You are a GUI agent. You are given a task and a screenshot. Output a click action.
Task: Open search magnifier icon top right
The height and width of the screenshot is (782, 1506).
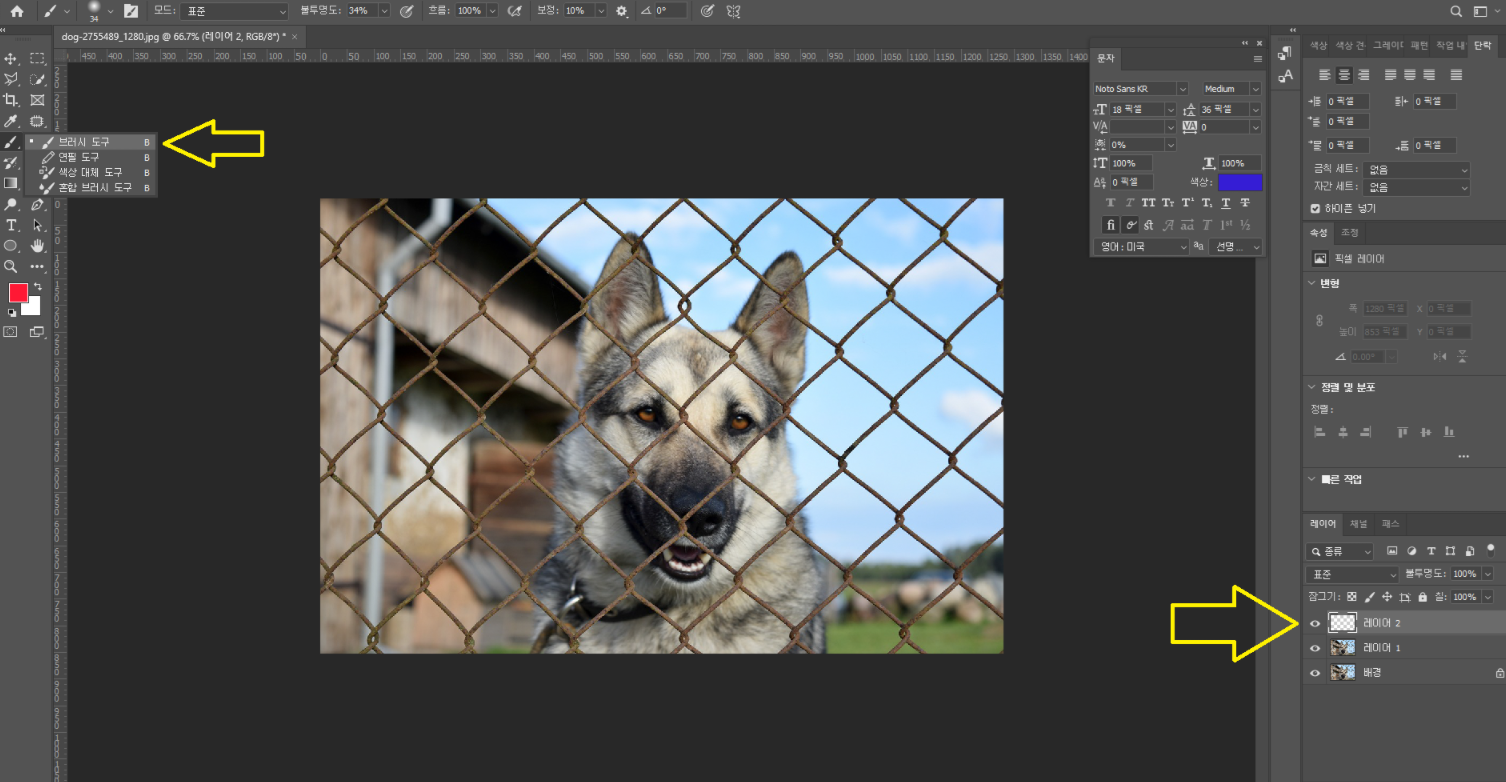(1456, 11)
